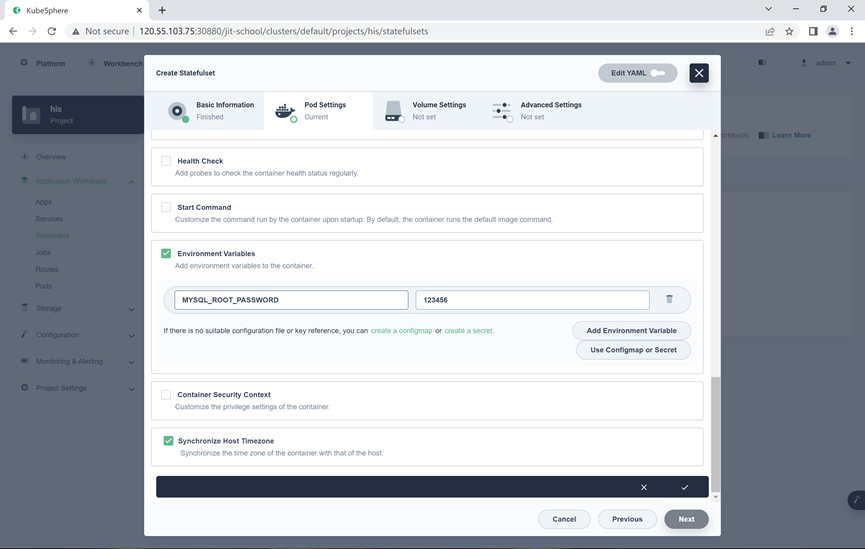Enable the Container Security Context checkbox
Image resolution: width=865 pixels, height=549 pixels.
point(166,395)
